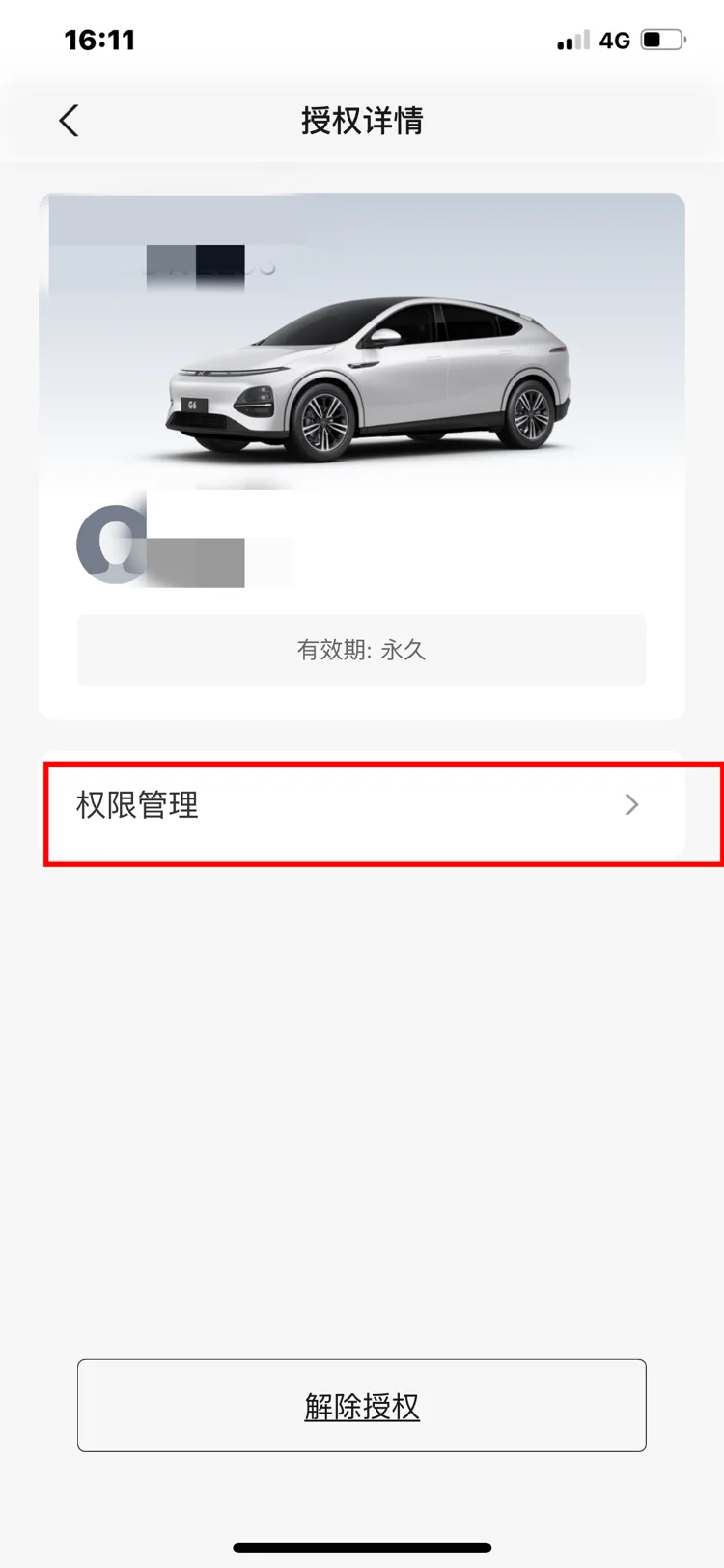The height and width of the screenshot is (1568, 724).
Task: Tap the 有效期: 永久 validity field
Action: click(362, 650)
